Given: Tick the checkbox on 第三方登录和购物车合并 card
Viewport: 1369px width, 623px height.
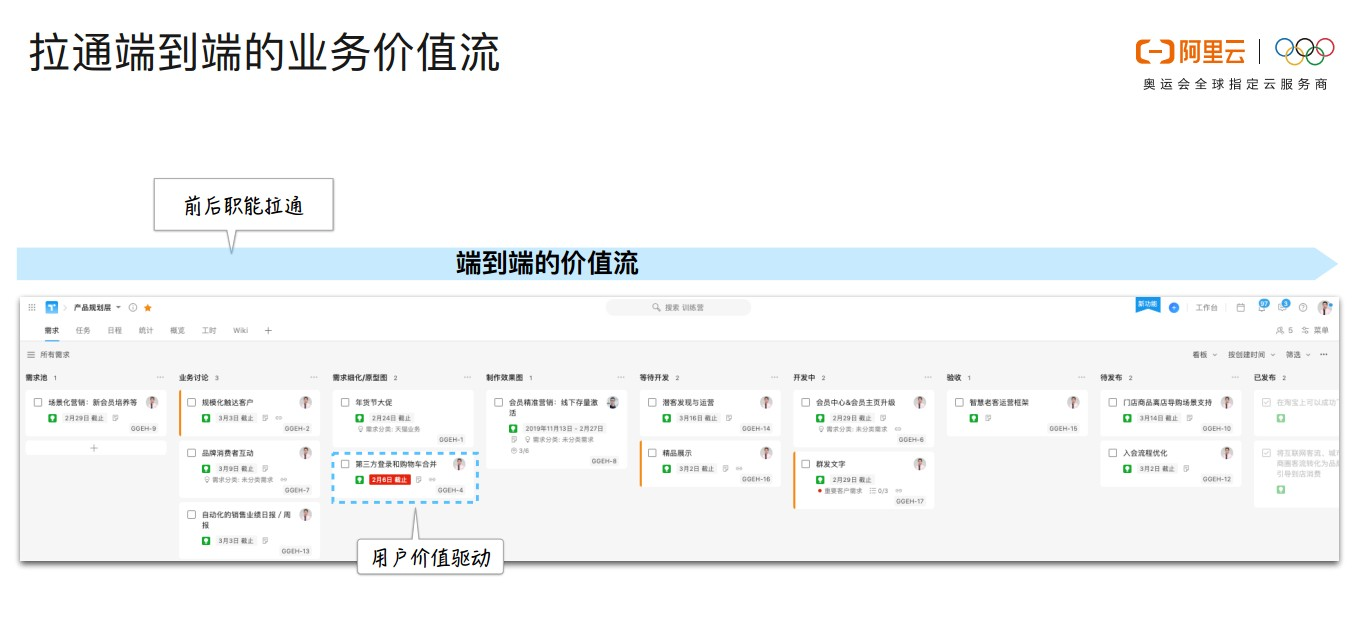Looking at the screenshot, I should click(x=343, y=464).
